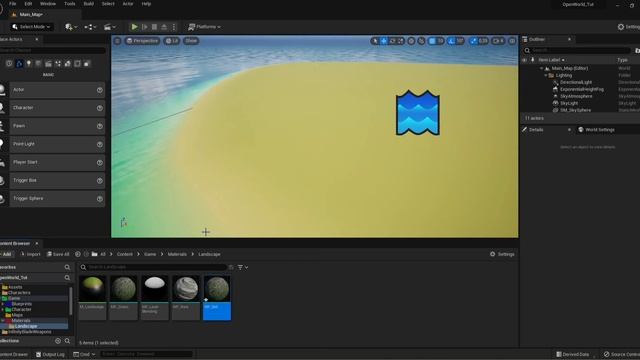This screenshot has height=360, width=640.
Task: Select ExponentialHeightFog in Outliner
Action: [581, 89]
